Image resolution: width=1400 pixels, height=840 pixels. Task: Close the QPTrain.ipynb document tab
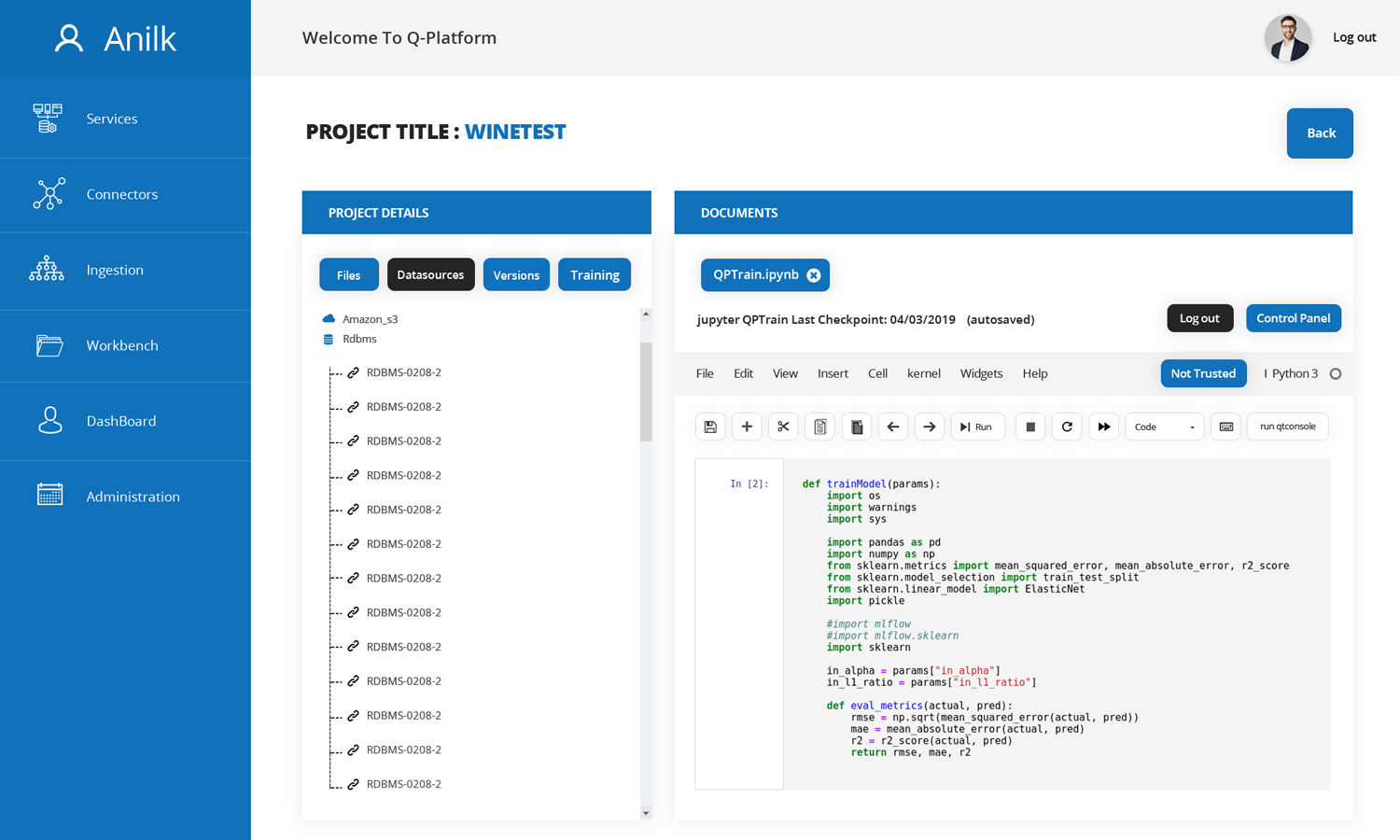(x=814, y=275)
